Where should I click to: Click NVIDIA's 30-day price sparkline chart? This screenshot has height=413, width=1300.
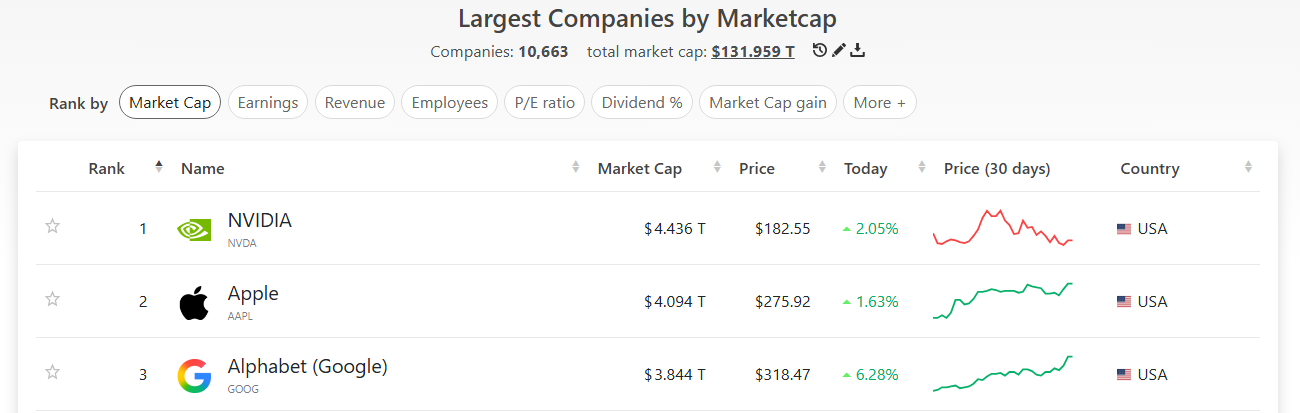[1002, 228]
